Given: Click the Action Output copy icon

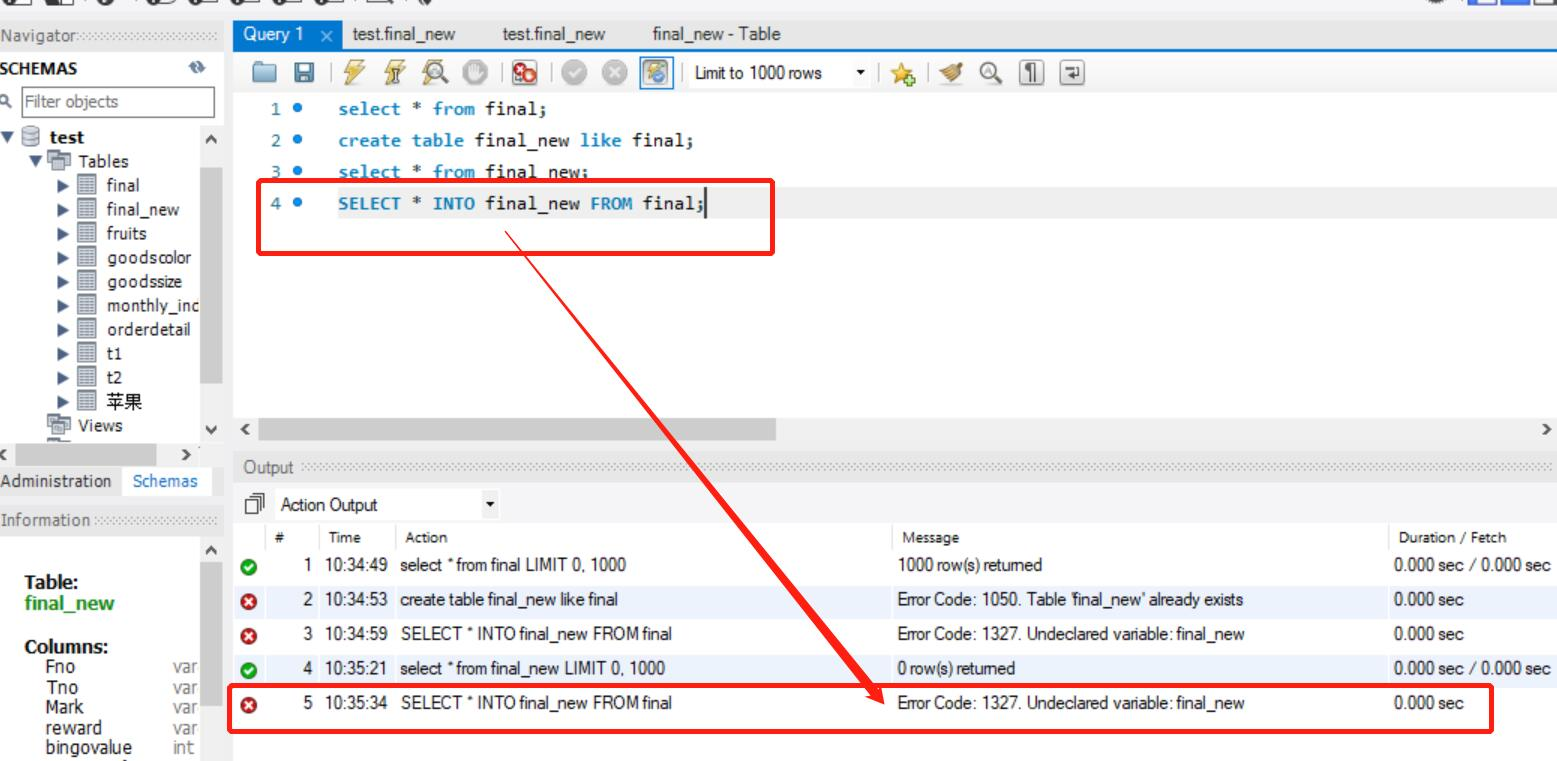Looking at the screenshot, I should tap(256, 505).
